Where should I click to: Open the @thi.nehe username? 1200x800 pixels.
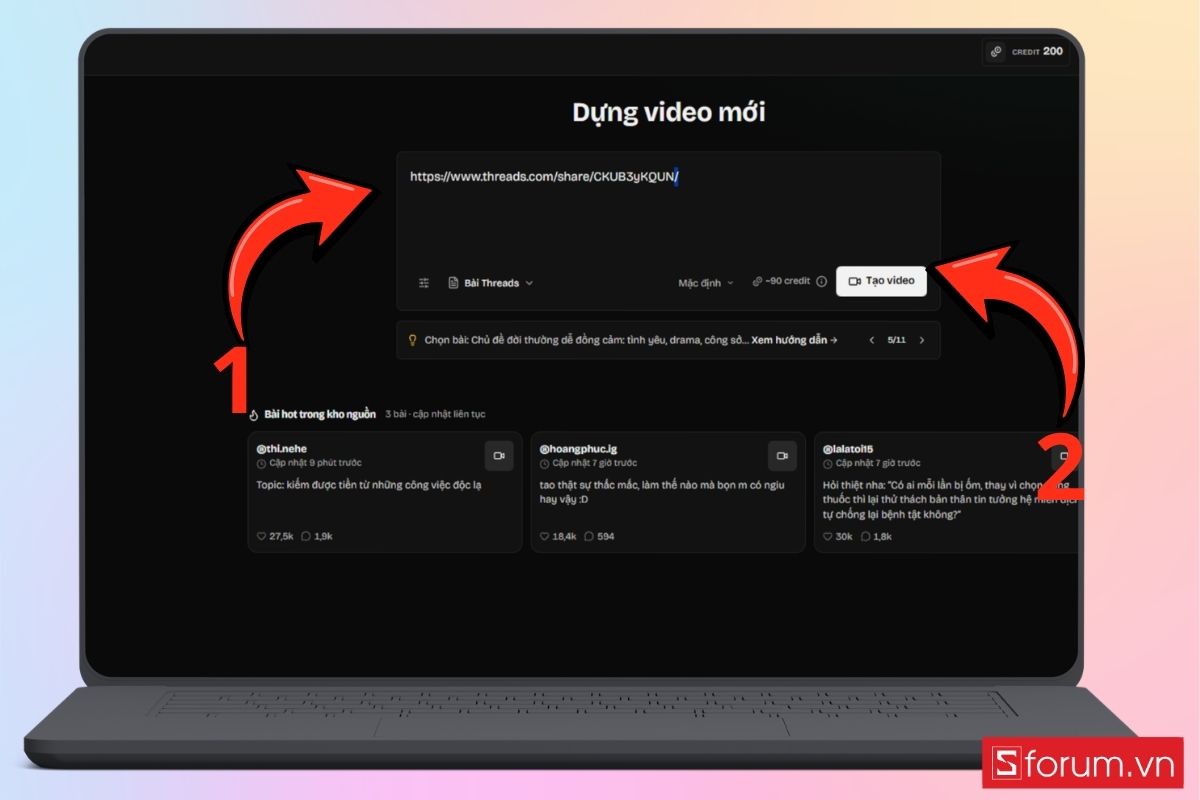[282, 449]
